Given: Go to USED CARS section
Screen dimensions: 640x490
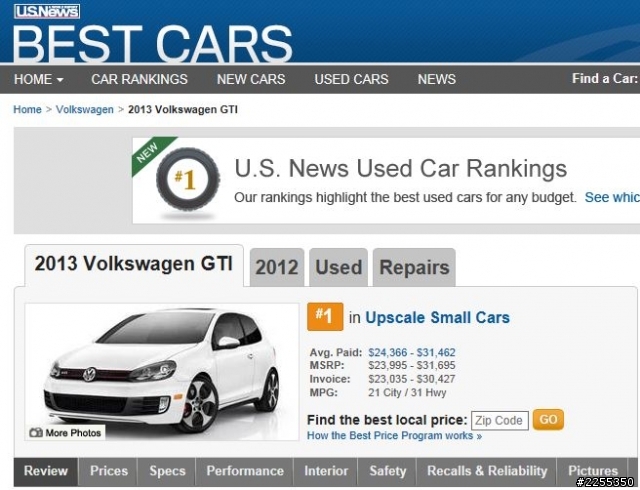Looking at the screenshot, I should (x=351, y=79).
